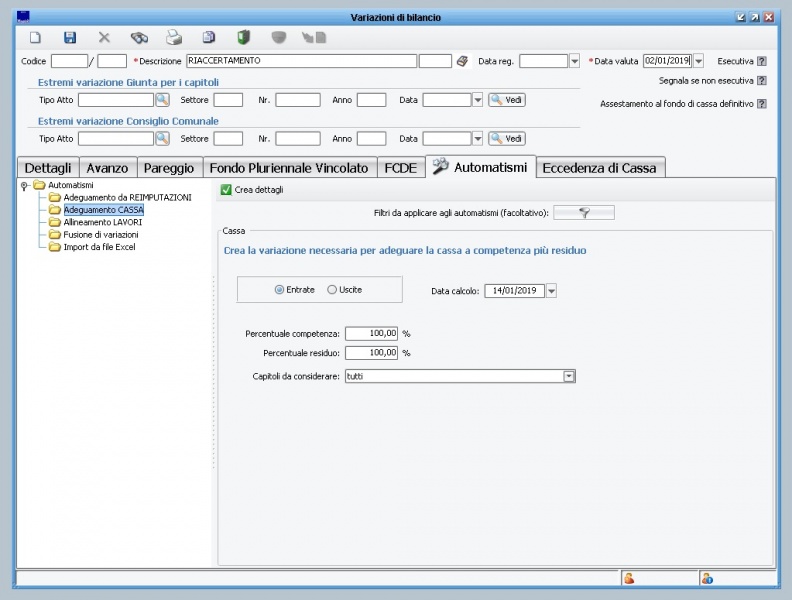Click the new document toolbar icon

(x=35, y=38)
